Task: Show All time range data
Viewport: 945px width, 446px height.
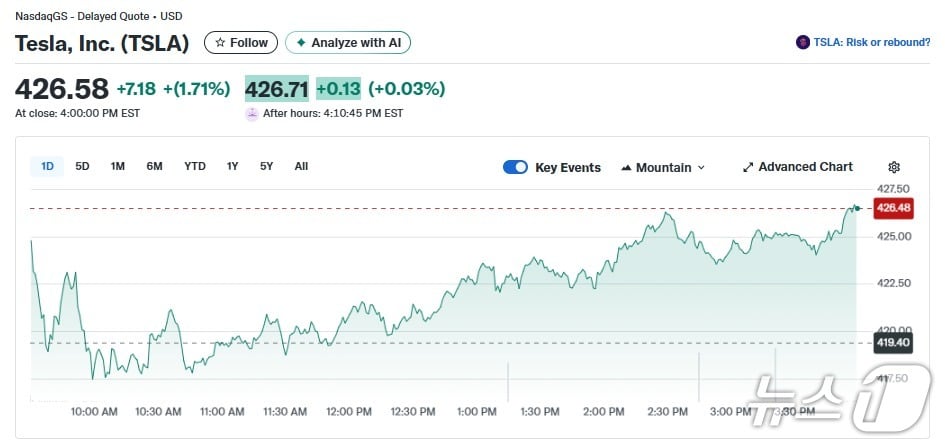Action: tap(301, 166)
